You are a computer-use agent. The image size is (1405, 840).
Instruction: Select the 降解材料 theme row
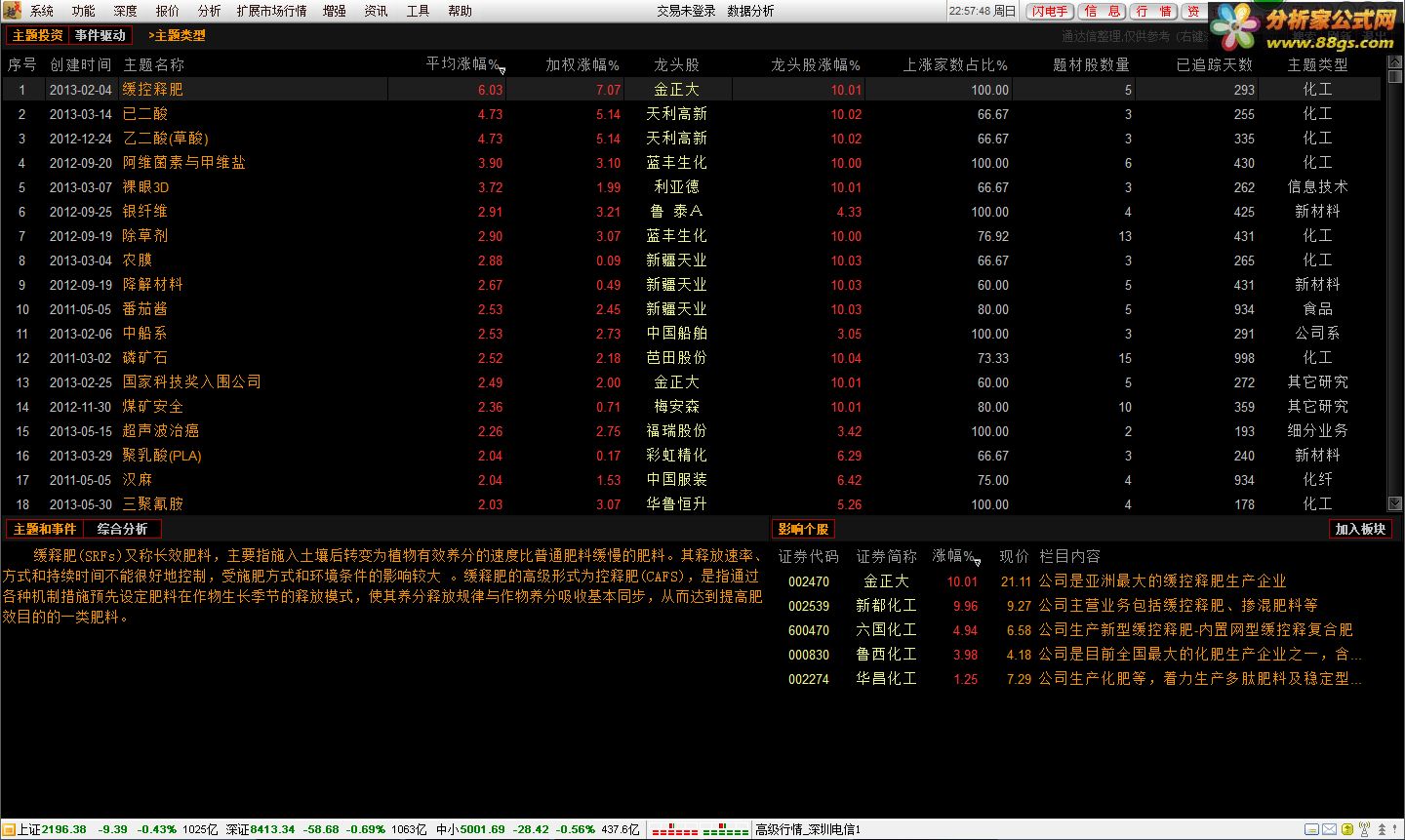tap(692, 285)
